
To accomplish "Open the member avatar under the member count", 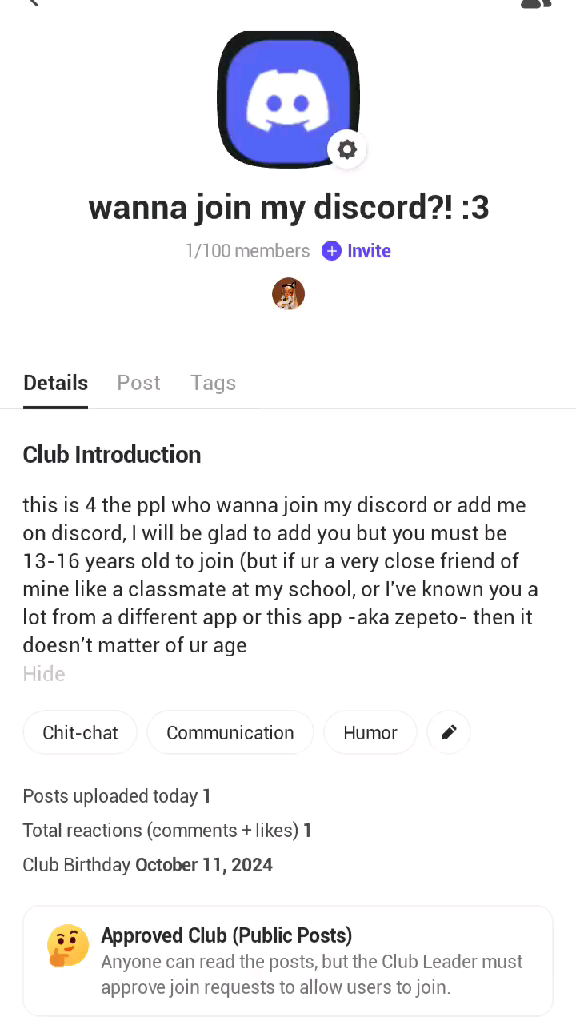I will (289, 293).
